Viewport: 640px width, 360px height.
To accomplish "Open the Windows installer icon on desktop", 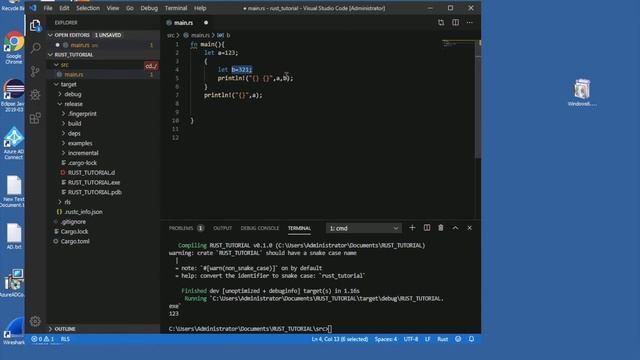I will tap(582, 93).
